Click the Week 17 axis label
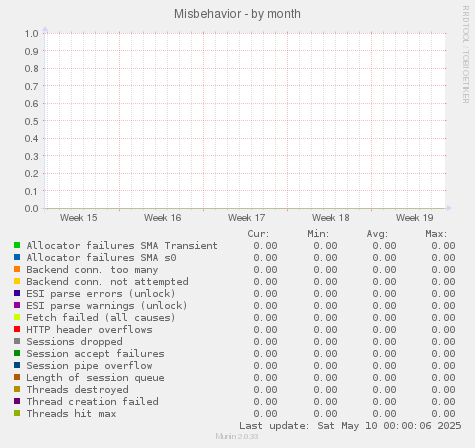The width and height of the screenshot is (475, 448). pos(246,218)
